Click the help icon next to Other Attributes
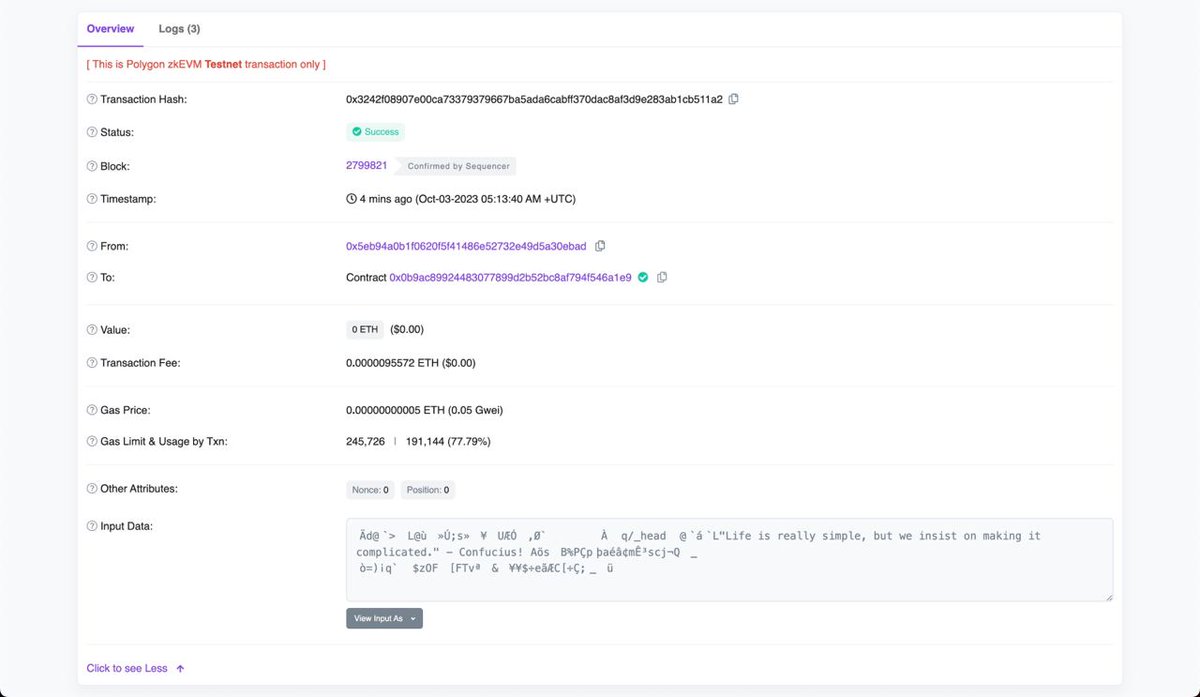 click(90, 488)
